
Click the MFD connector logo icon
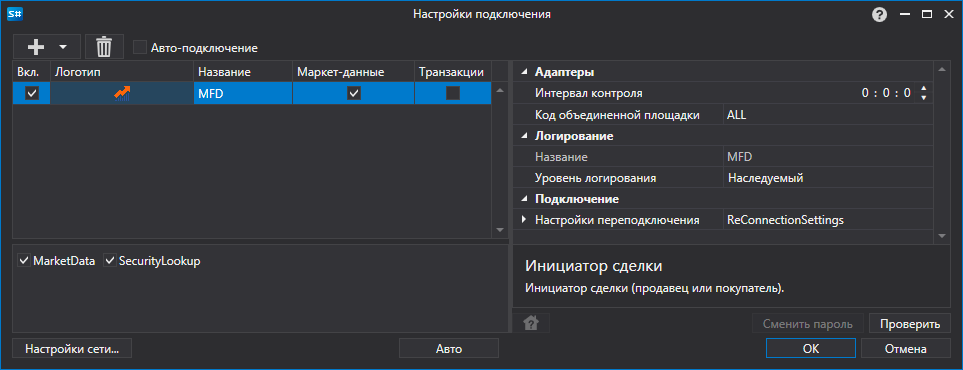pyautogui.click(x=122, y=93)
